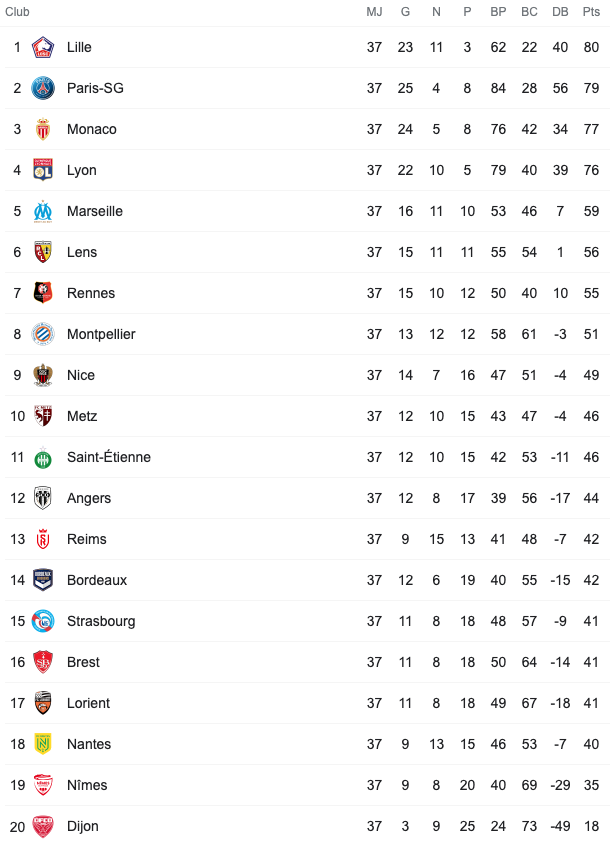Click the Paris-SG club logo
Image resolution: width=610 pixels, height=849 pixels.
point(43,88)
